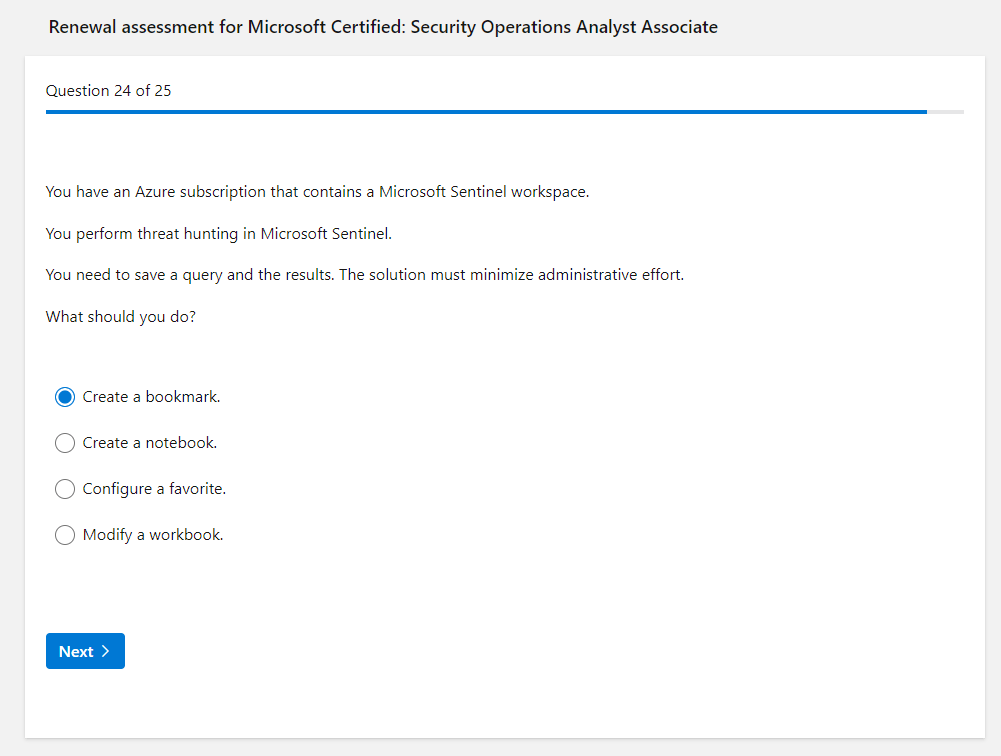
Task: Click the 'Create a bookmark.' answer label text
Action: tap(151, 397)
